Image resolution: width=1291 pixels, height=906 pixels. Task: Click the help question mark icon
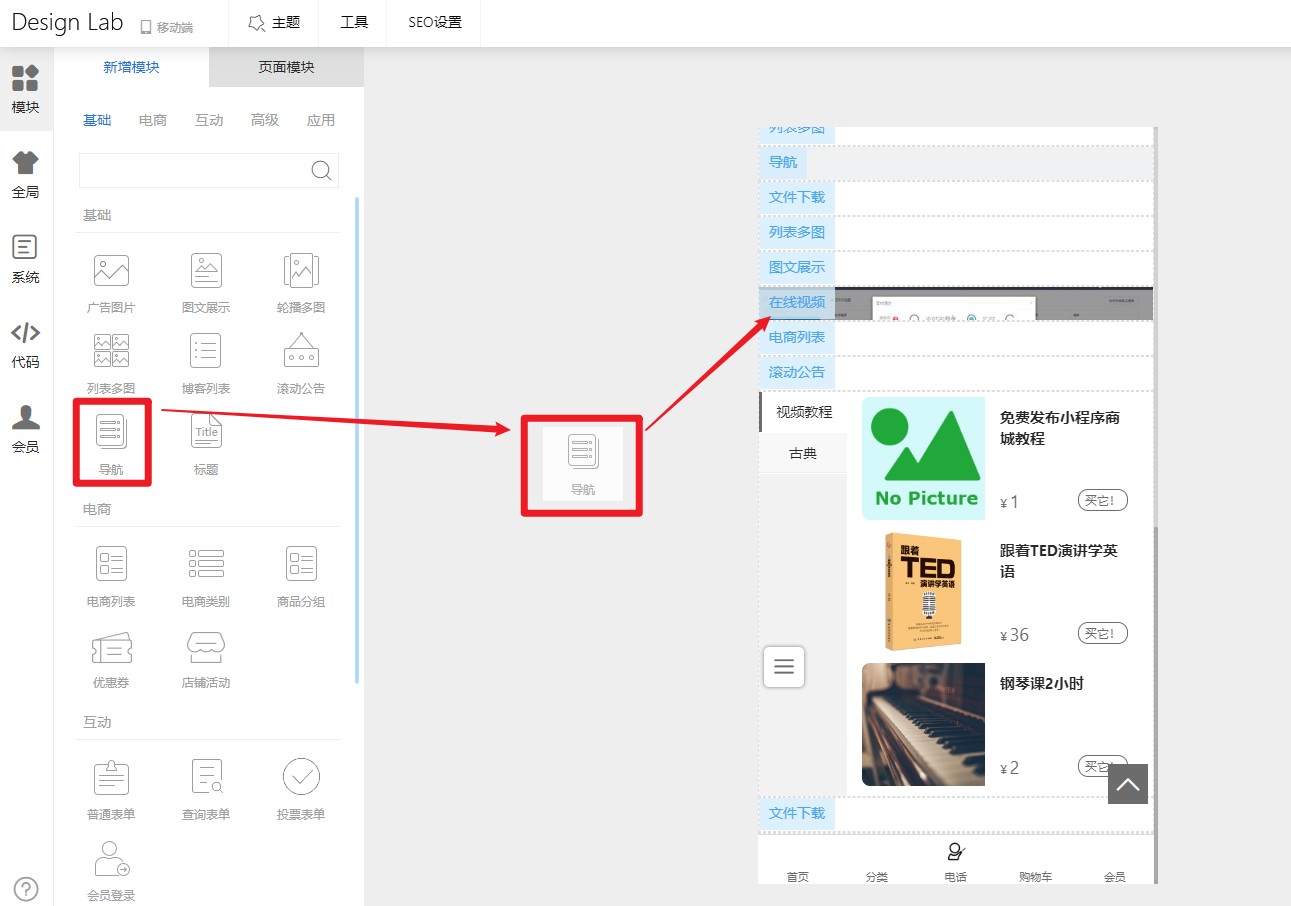click(26, 888)
